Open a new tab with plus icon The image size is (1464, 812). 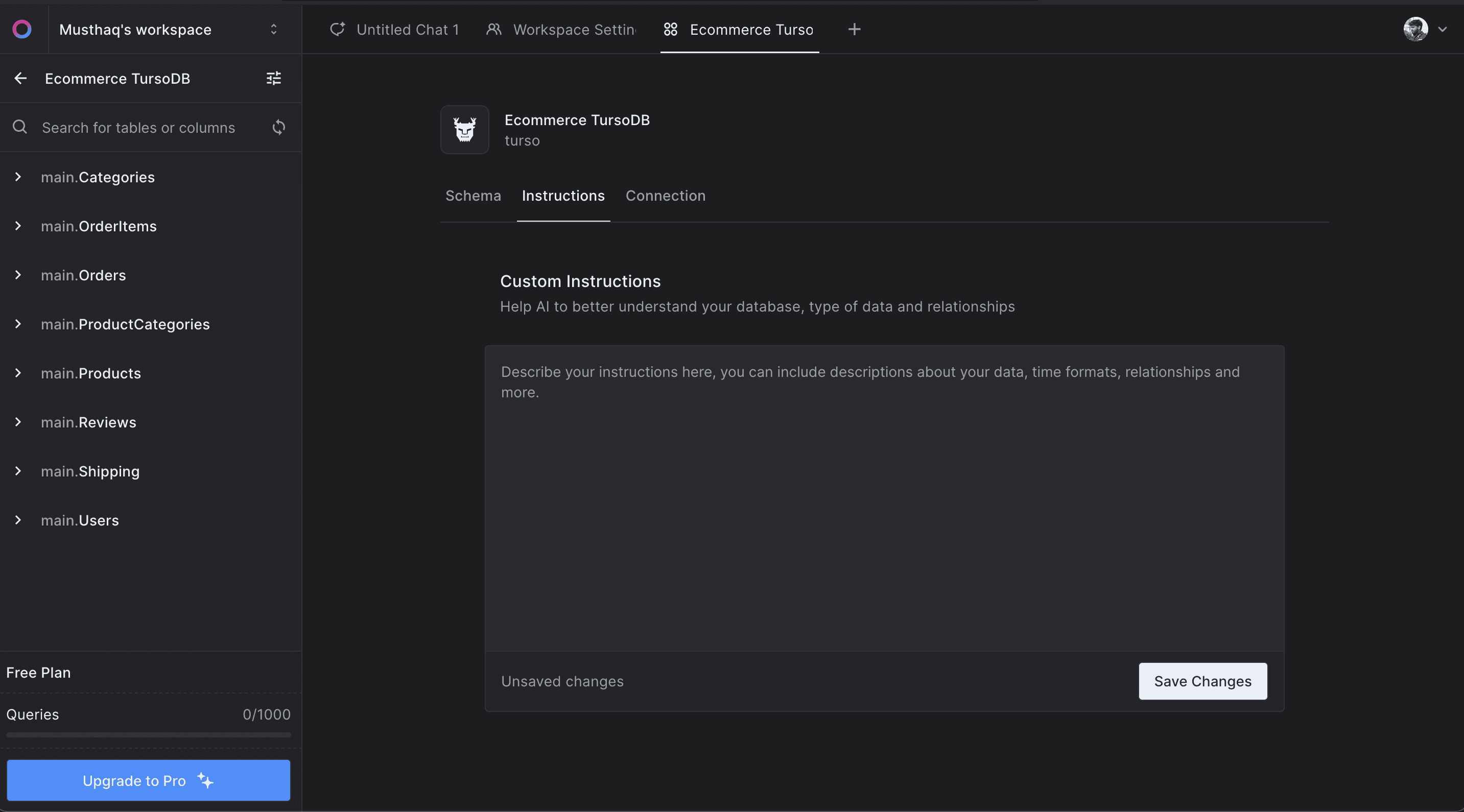[854, 29]
